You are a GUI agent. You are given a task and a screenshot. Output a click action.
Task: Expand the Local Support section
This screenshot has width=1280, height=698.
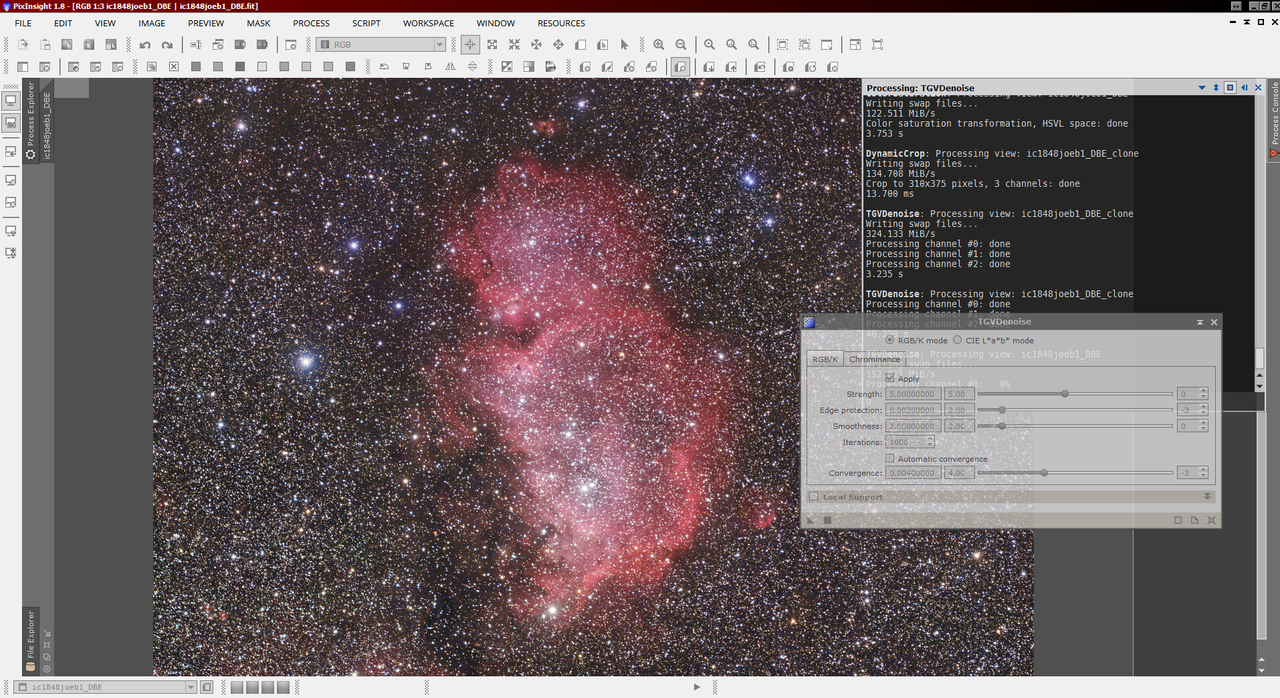[1207, 496]
